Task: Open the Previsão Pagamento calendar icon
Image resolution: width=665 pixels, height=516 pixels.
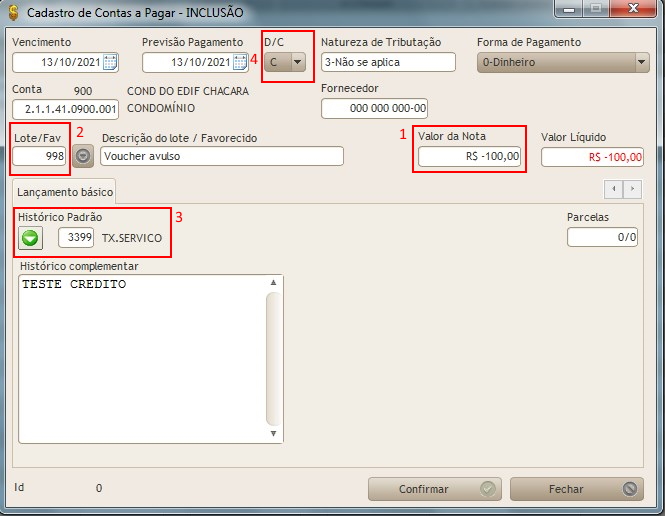Action: (240, 63)
